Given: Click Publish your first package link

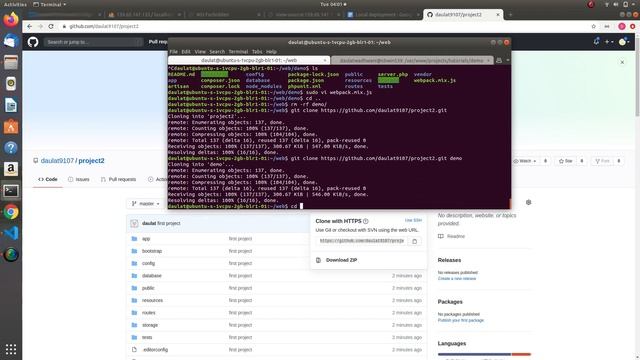Looking at the screenshot, I should (461, 320).
